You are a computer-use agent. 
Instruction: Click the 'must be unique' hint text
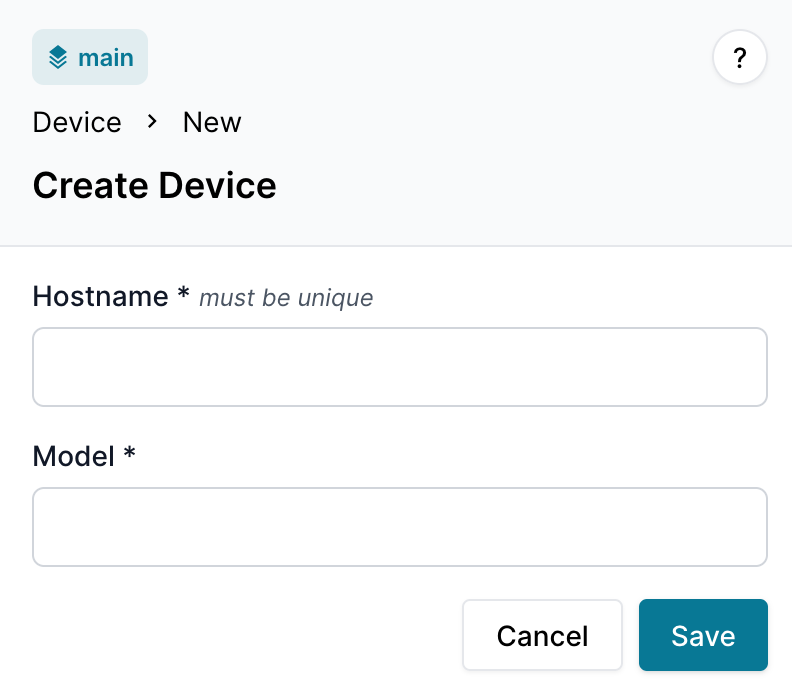(286, 298)
